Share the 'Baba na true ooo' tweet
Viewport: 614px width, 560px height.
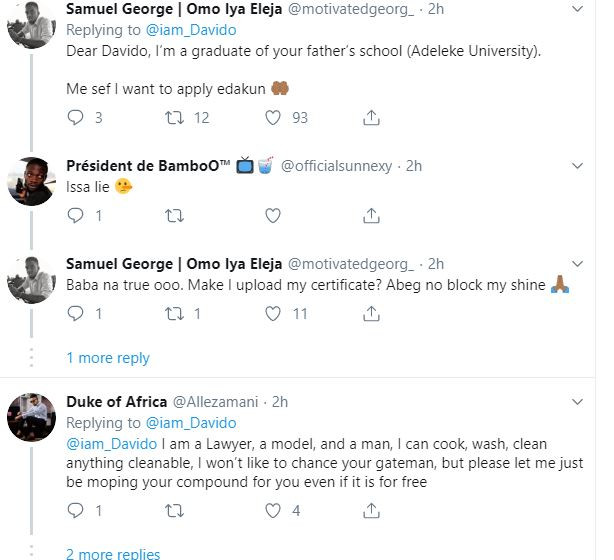pyautogui.click(x=371, y=314)
